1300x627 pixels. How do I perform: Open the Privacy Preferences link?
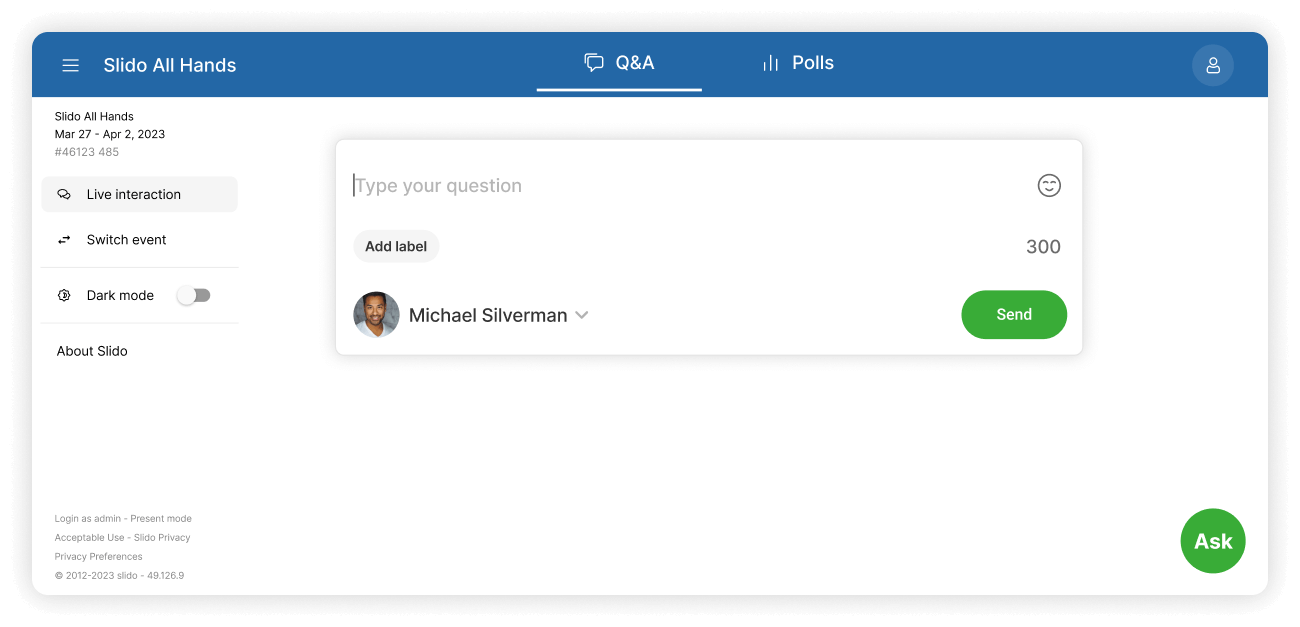point(98,557)
